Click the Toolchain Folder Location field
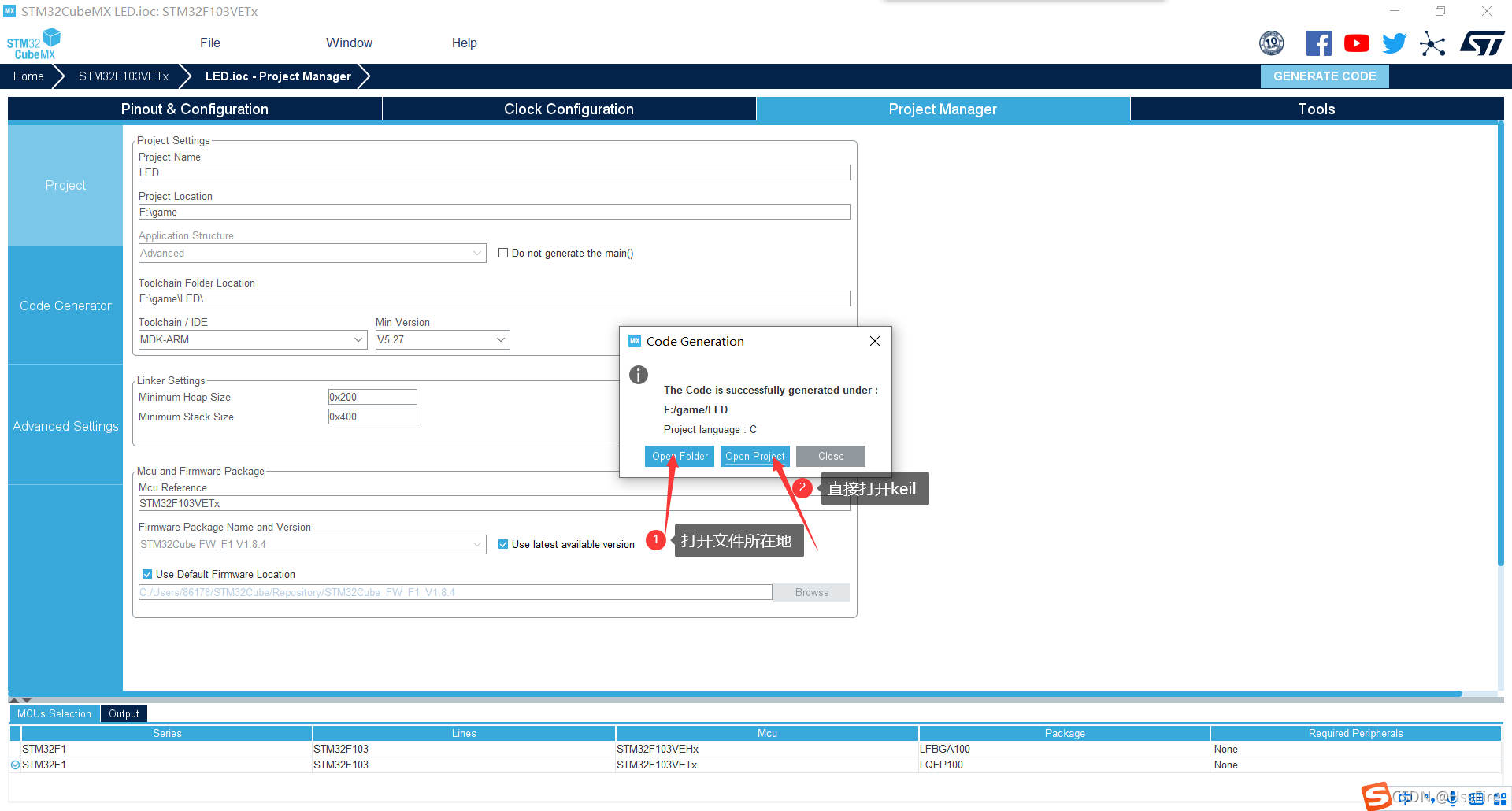 495,298
